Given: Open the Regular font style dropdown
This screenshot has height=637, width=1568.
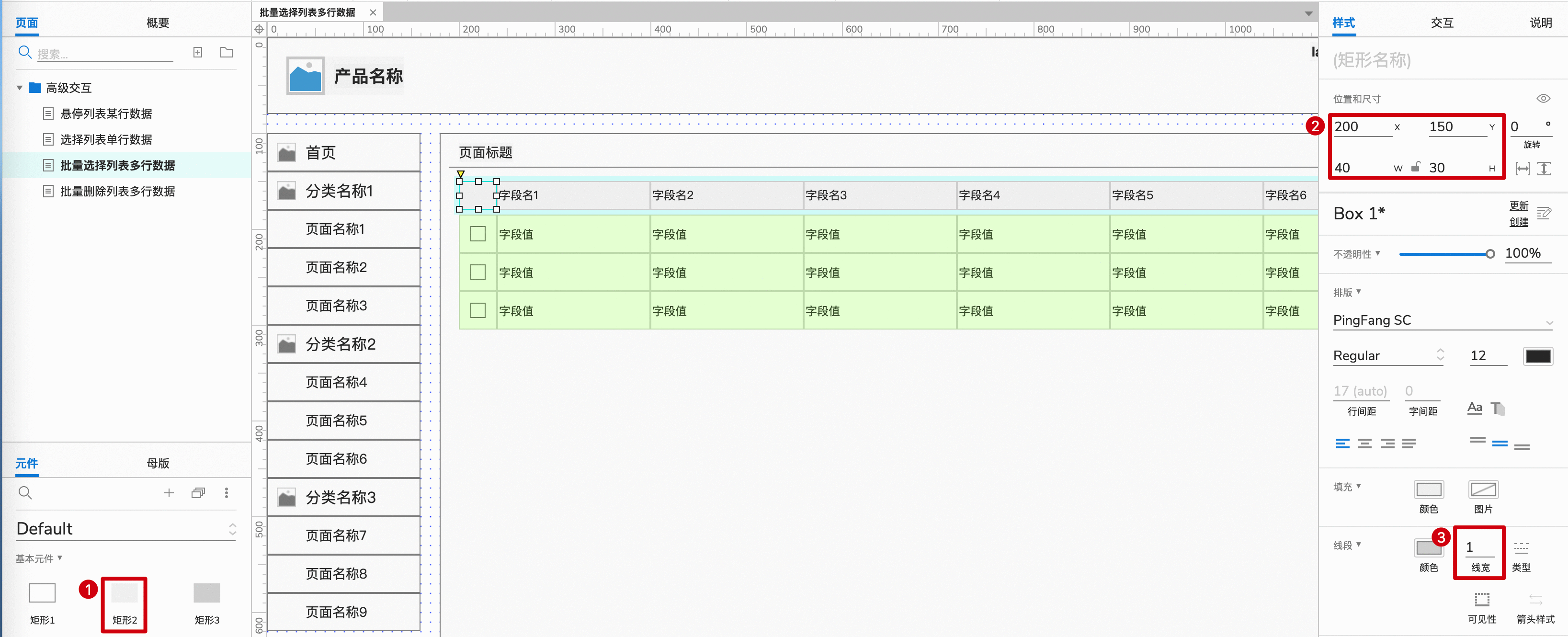Looking at the screenshot, I should click(1388, 356).
